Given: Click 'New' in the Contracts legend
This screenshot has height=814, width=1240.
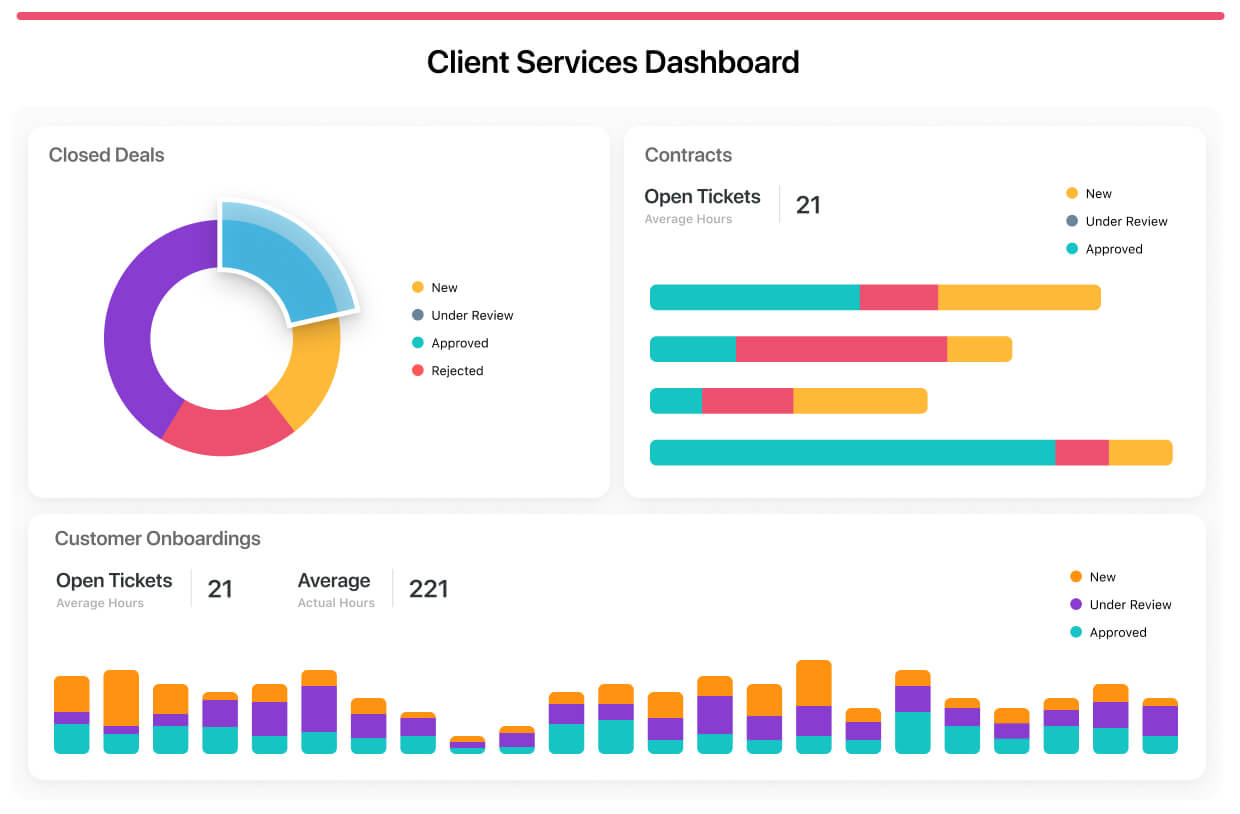Looking at the screenshot, I should point(1098,194).
